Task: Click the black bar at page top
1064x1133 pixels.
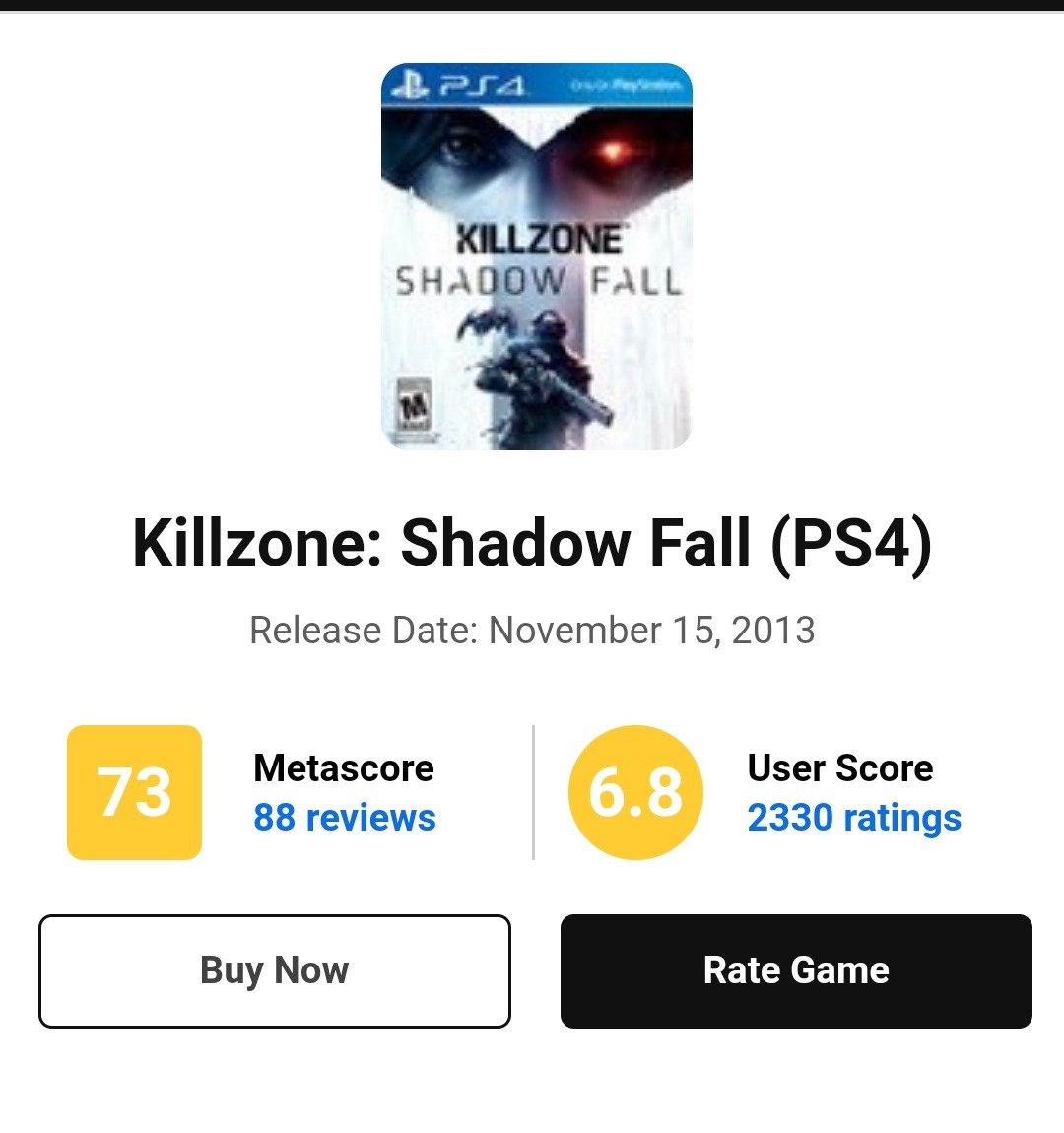Action: click(532, 5)
